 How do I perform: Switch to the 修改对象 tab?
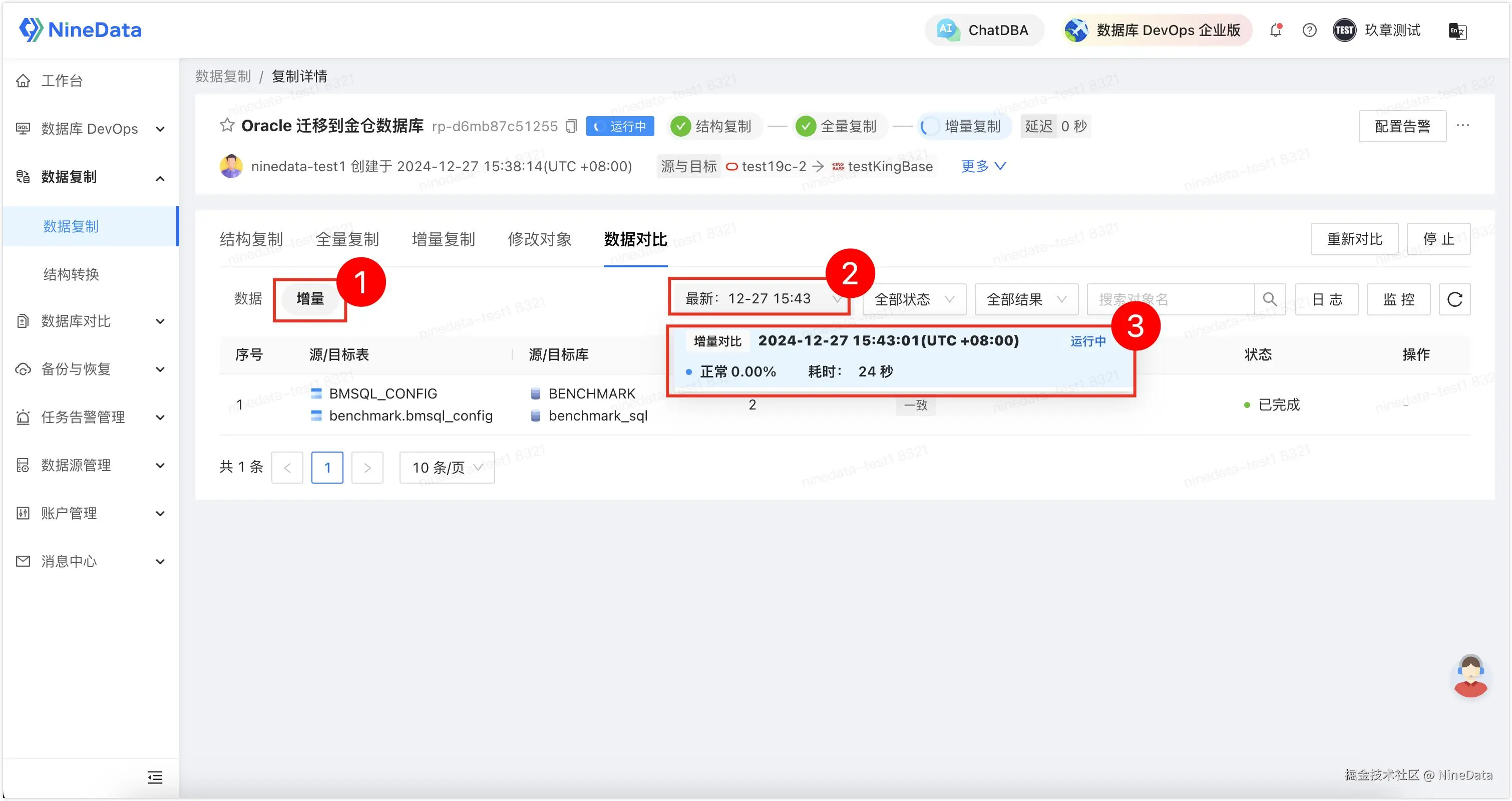[x=539, y=239]
